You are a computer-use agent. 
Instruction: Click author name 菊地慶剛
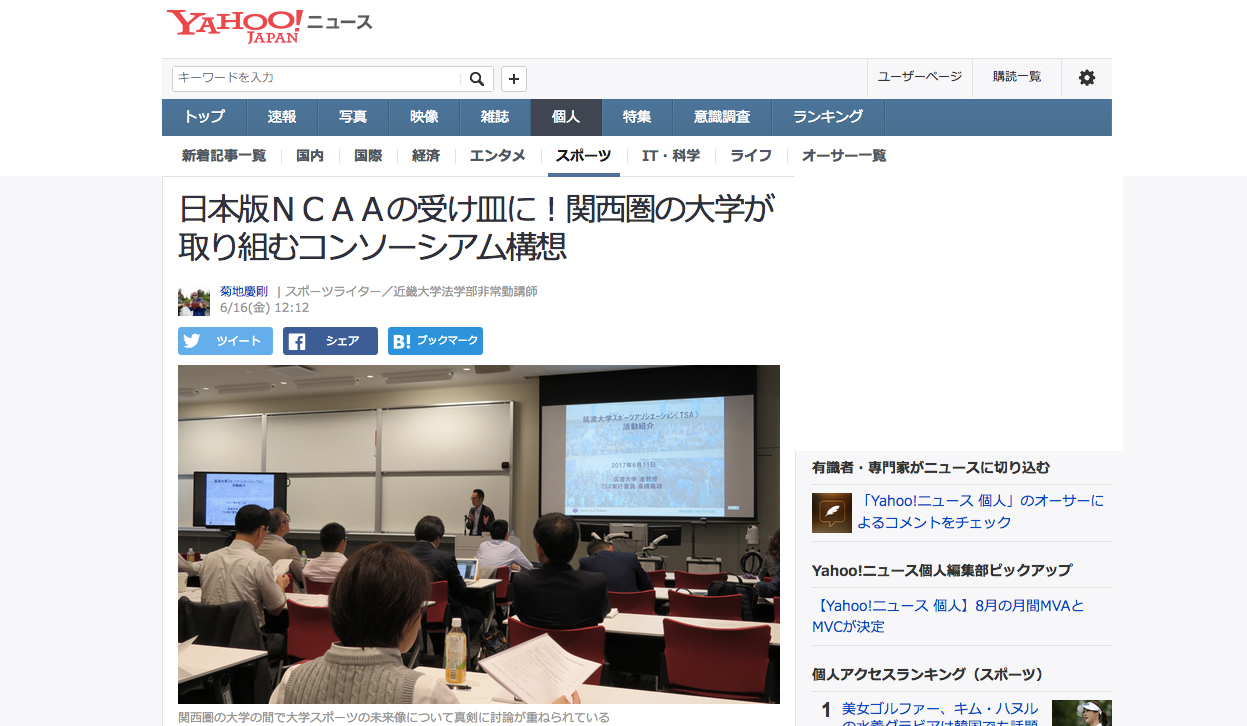tap(244, 292)
